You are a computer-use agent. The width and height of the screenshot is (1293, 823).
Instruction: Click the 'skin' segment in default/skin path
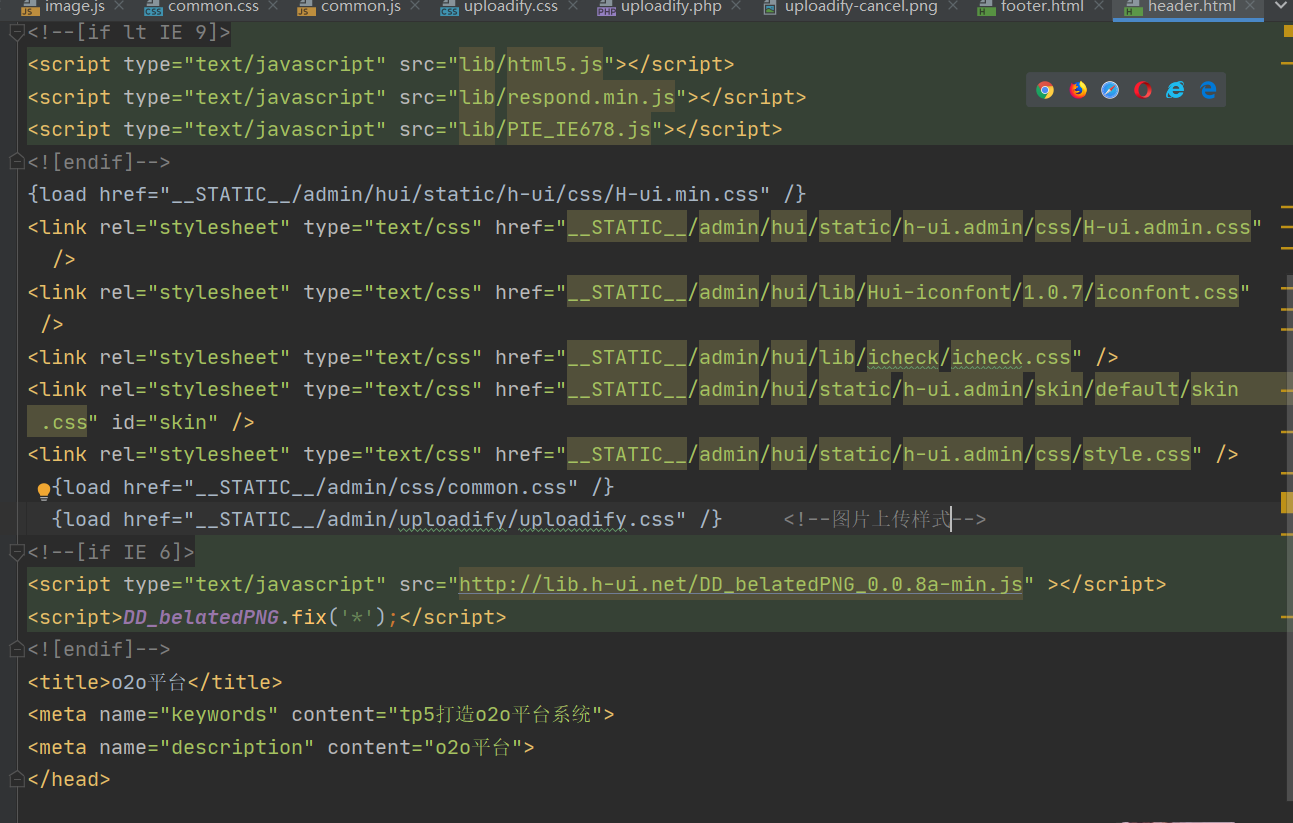pos(1215,390)
